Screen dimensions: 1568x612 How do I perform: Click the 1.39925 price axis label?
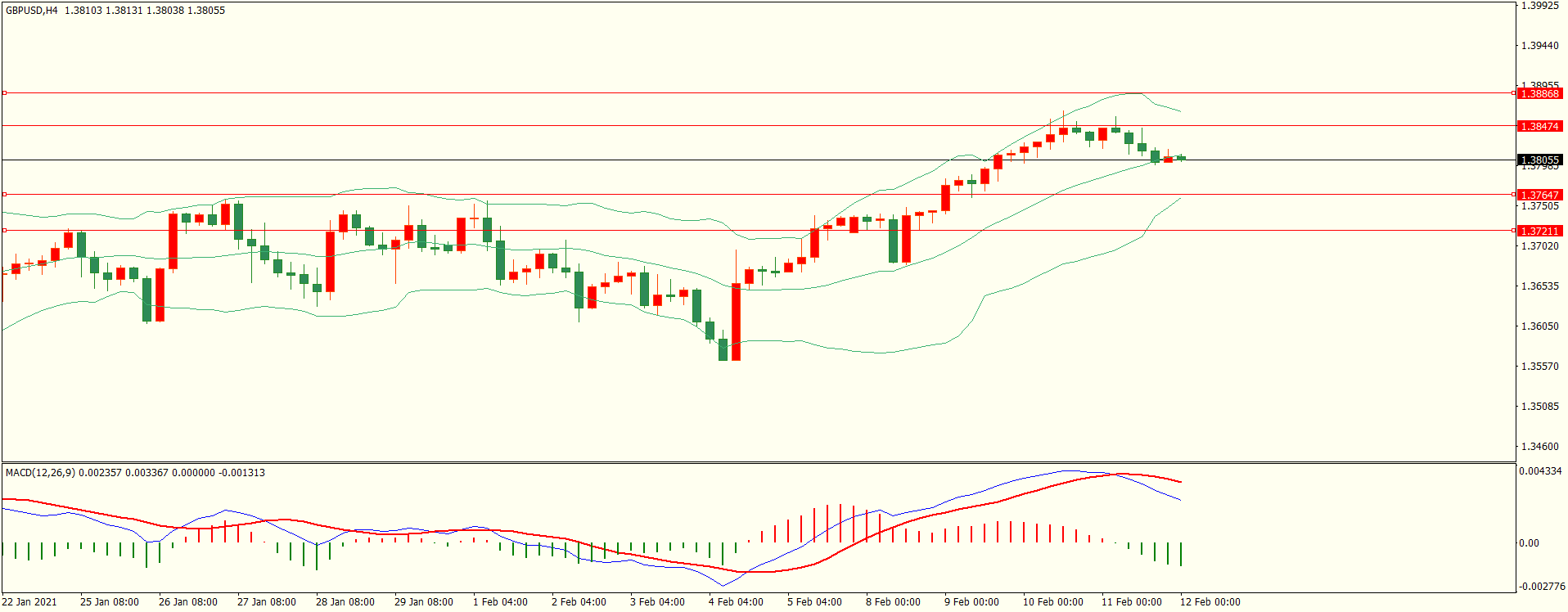tap(1539, 6)
